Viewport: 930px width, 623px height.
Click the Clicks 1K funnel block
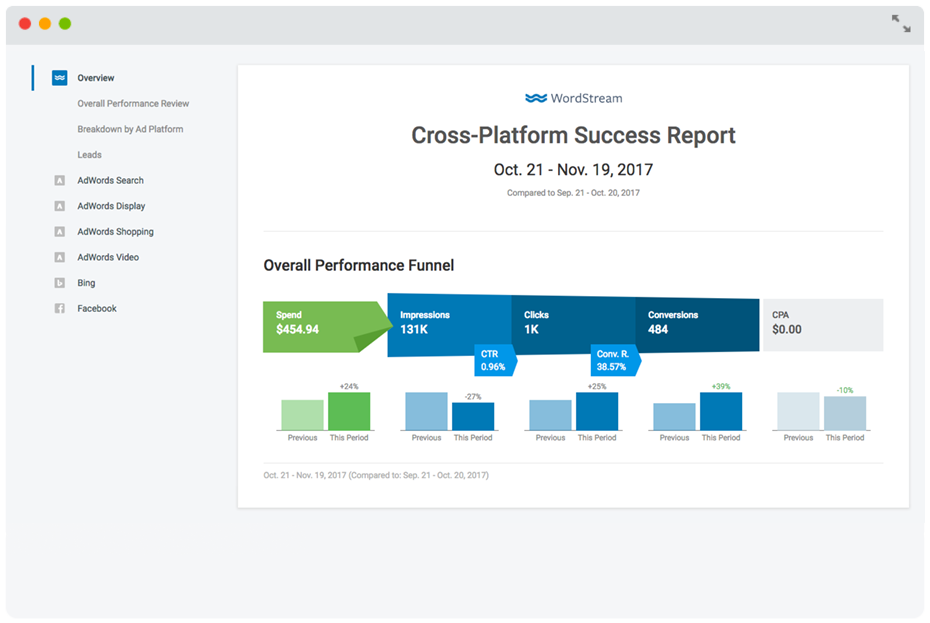pos(573,324)
